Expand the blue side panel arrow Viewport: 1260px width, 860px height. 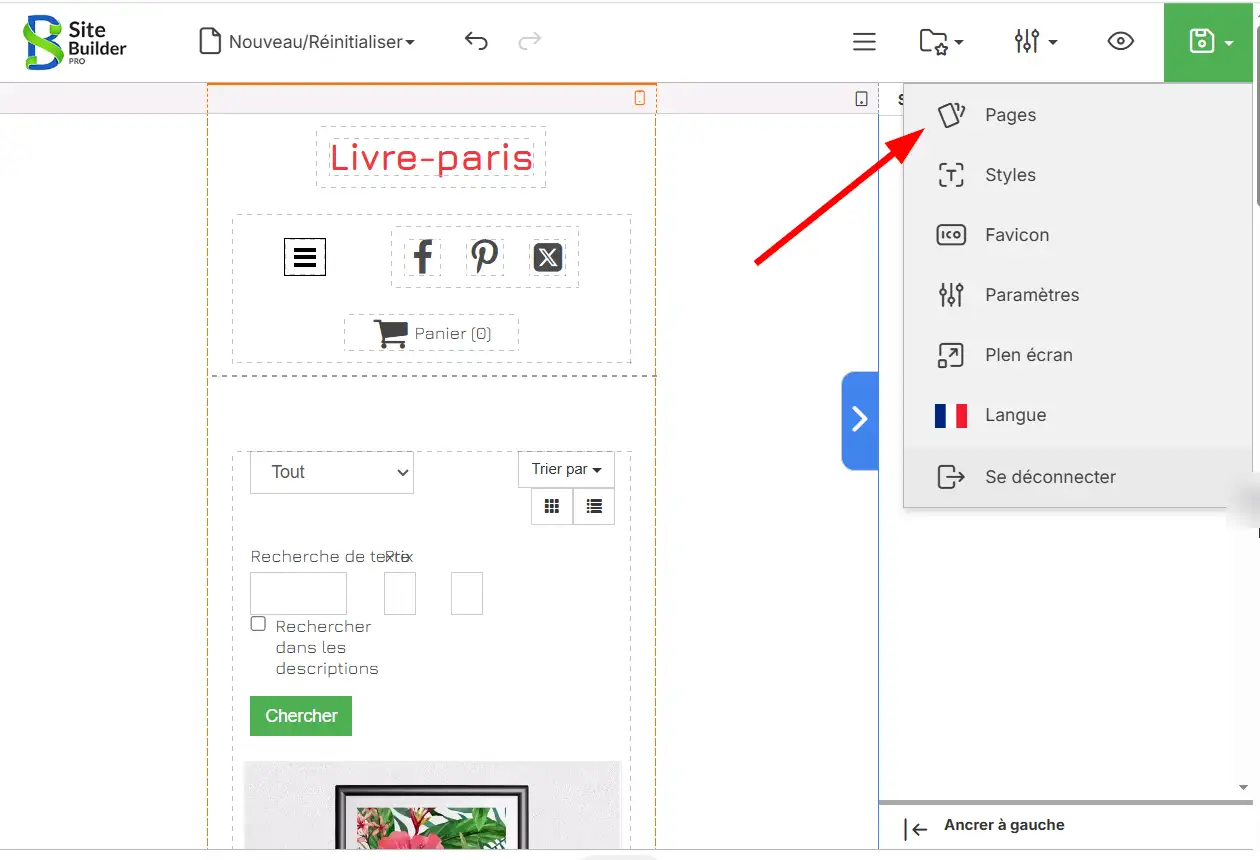pyautogui.click(x=860, y=420)
